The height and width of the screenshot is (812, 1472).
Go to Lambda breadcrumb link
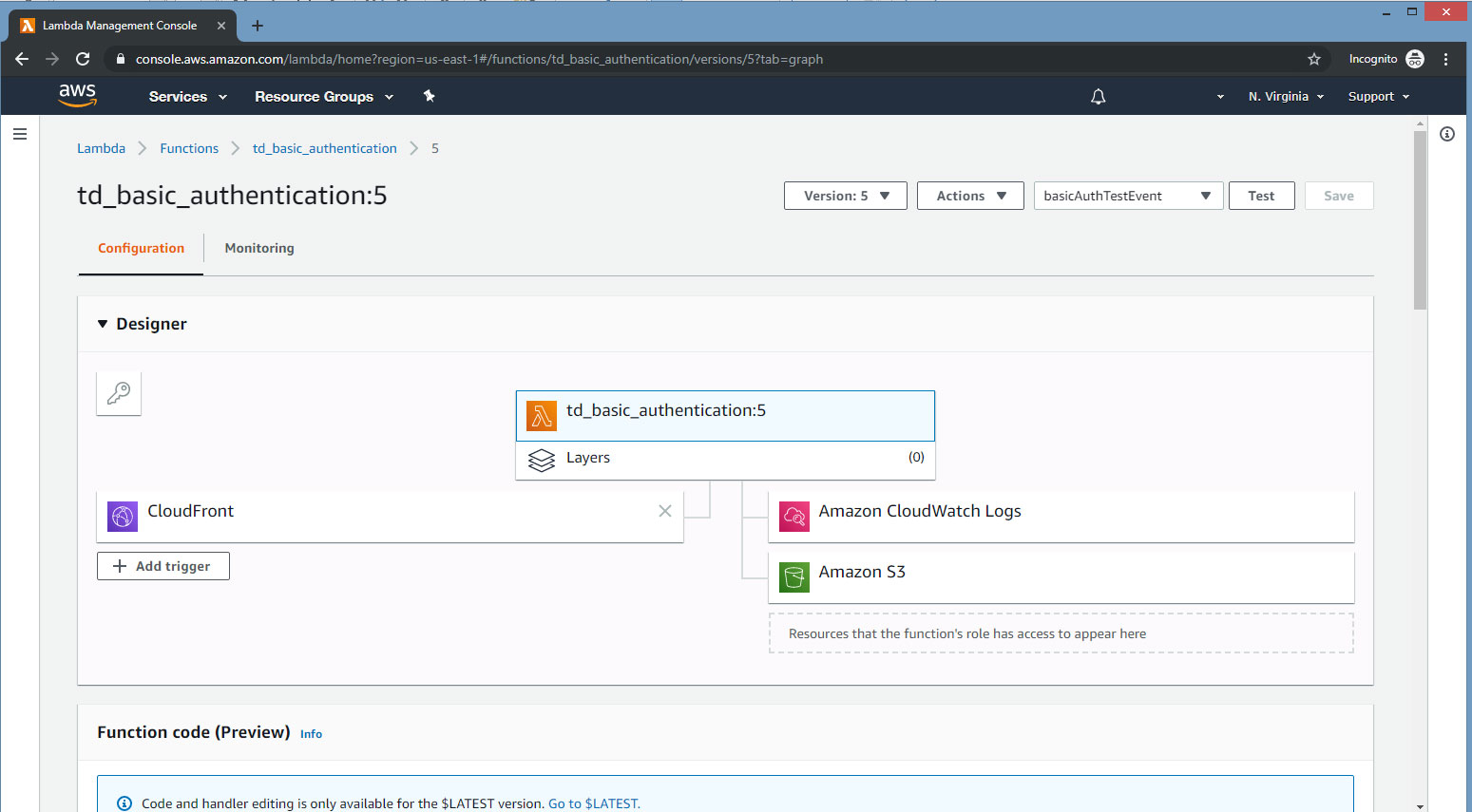pyautogui.click(x=101, y=148)
